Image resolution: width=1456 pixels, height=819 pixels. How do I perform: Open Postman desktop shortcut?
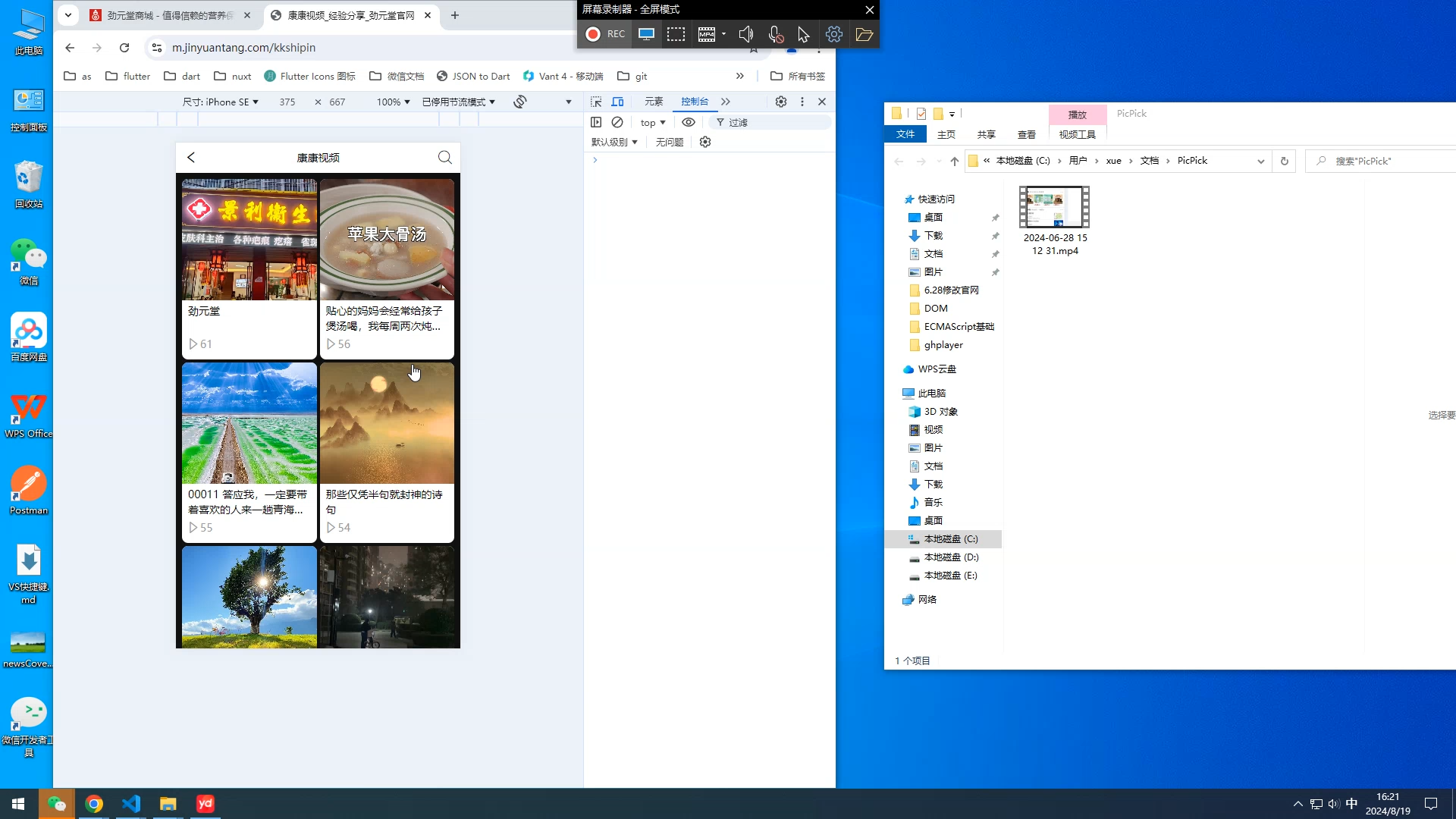(29, 490)
